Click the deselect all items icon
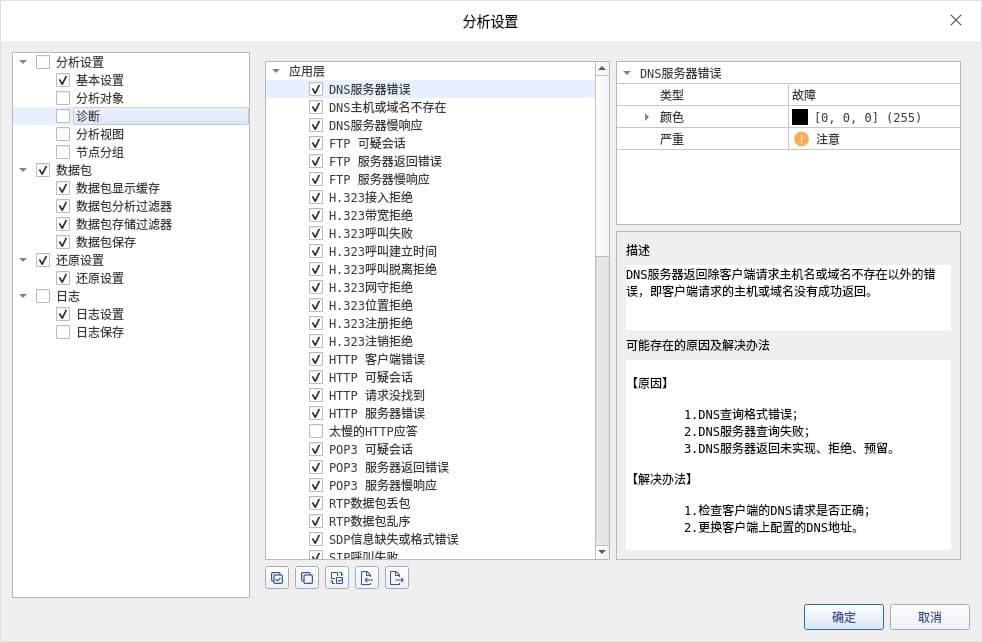Image resolution: width=982 pixels, height=642 pixels. (x=307, y=577)
